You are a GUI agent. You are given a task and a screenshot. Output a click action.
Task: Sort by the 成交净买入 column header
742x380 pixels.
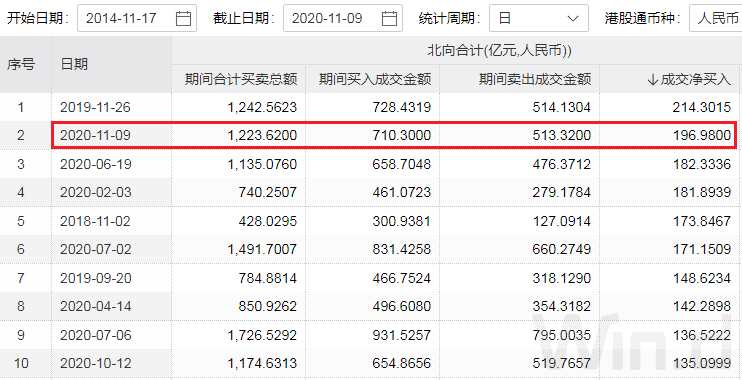click(x=689, y=79)
